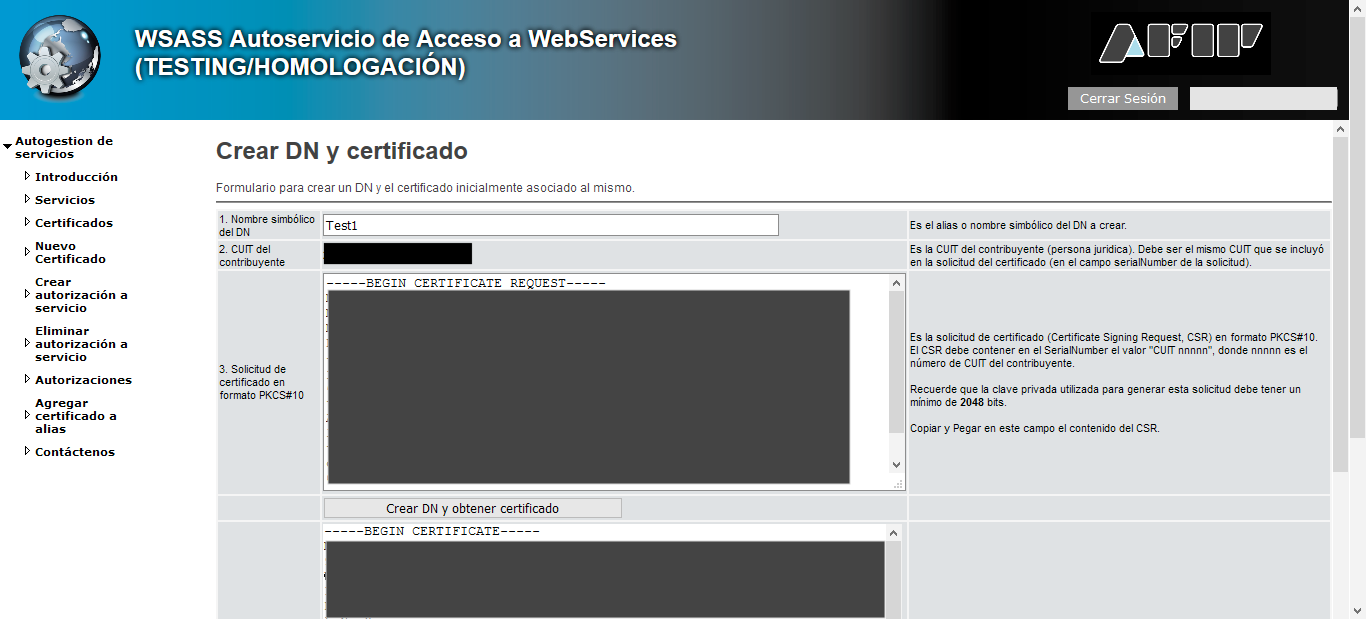
Task: Click the white user field beside Cerrar Sesión
Action: (1263, 98)
